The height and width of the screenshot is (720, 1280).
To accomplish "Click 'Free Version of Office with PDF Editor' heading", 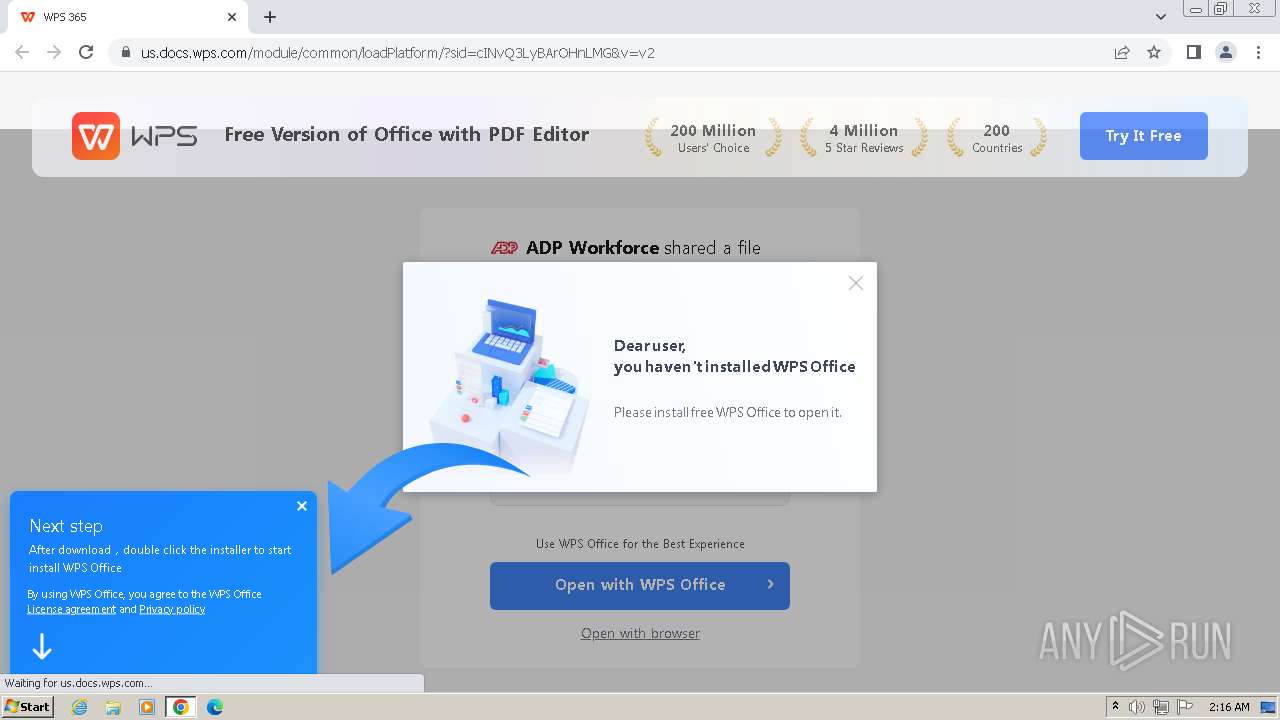I will point(406,134).
